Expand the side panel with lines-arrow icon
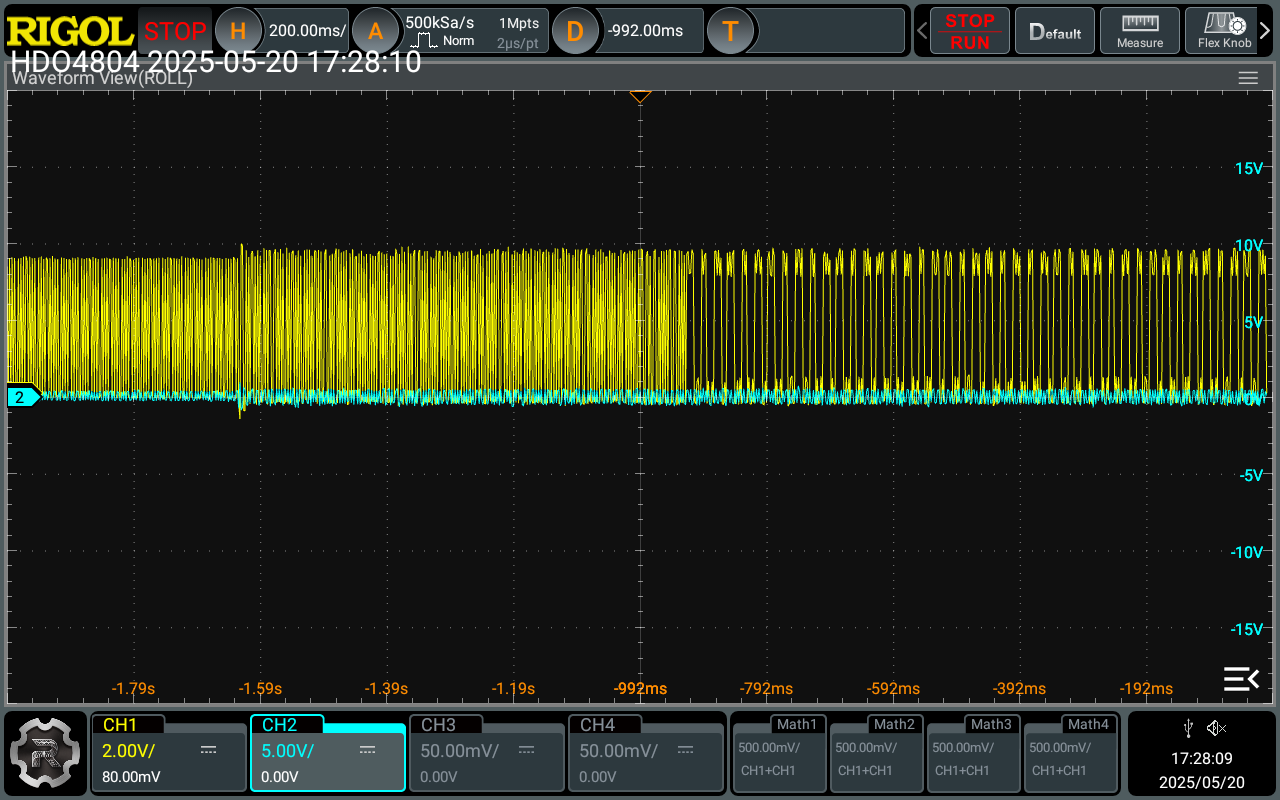This screenshot has height=800, width=1280. coord(1241,679)
